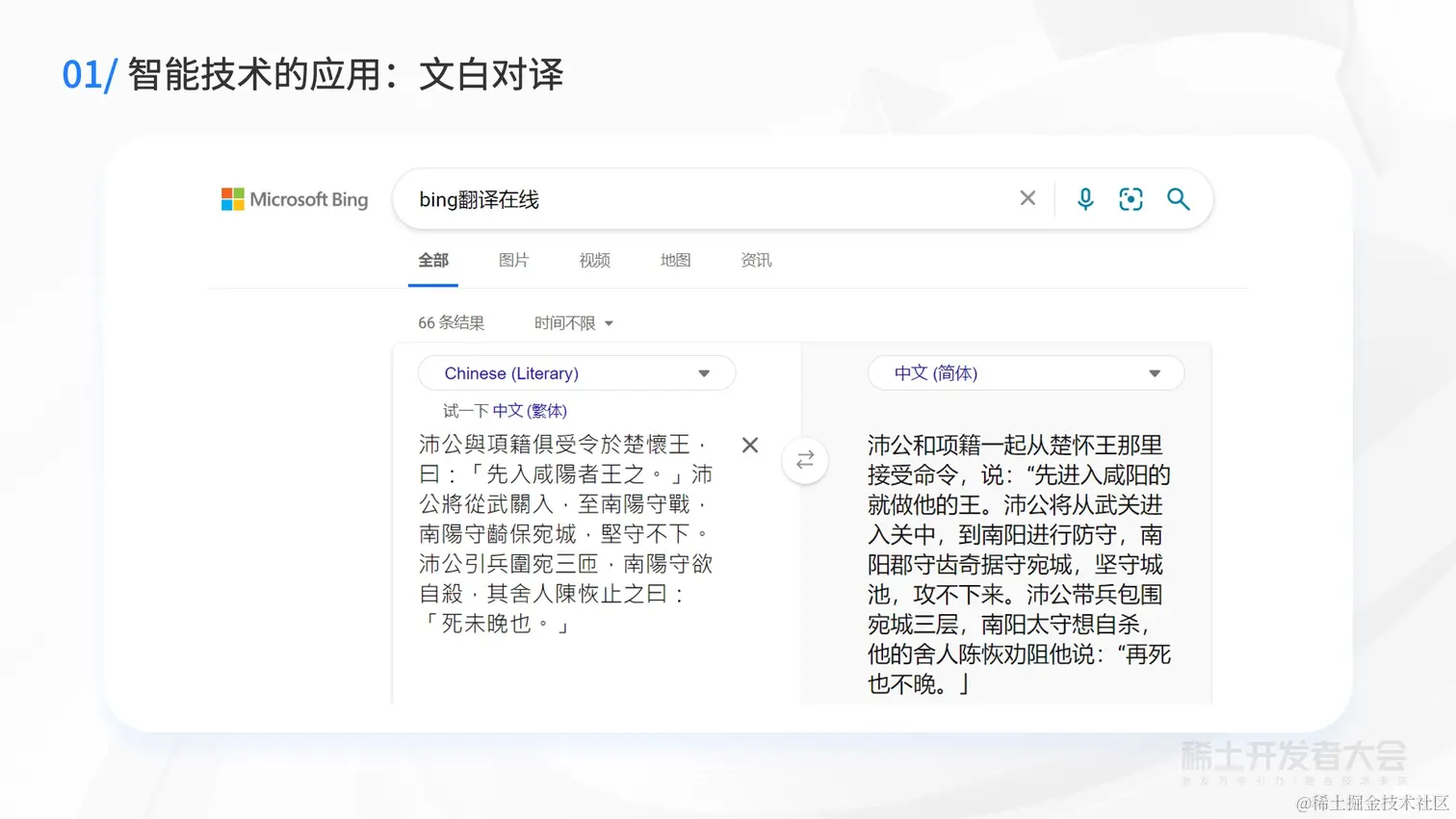Viewport: 1456px width, 819px height.
Task: Open the 资讯 tab
Action: click(x=756, y=261)
